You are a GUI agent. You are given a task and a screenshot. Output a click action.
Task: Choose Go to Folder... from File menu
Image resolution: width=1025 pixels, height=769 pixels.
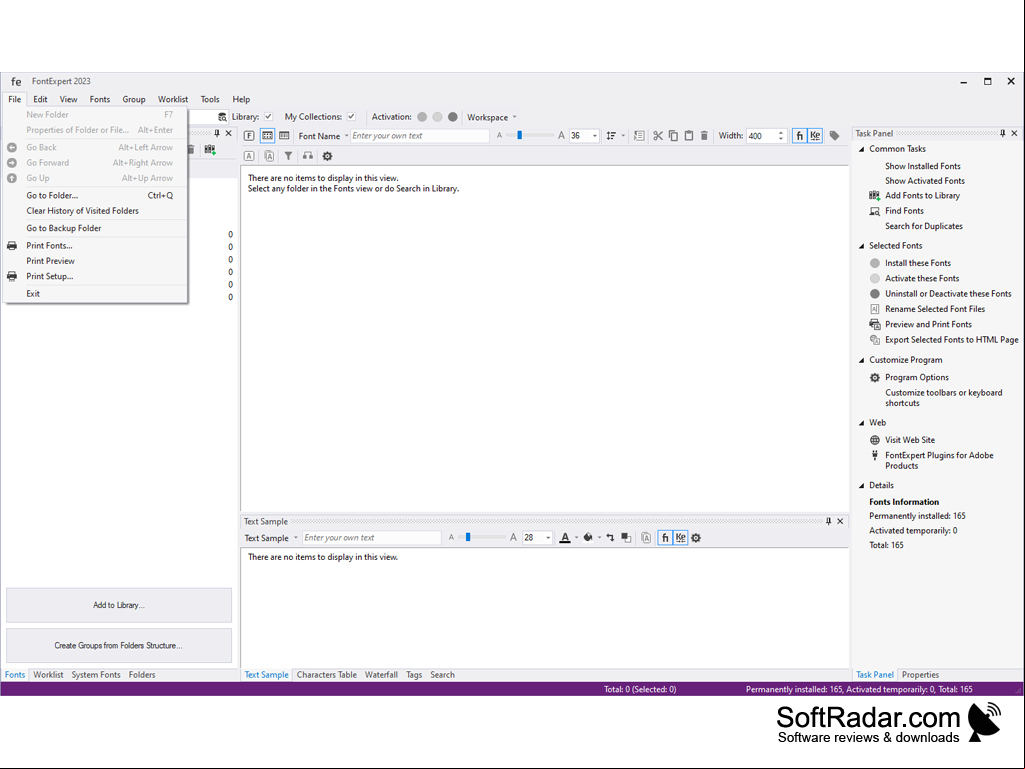(95, 195)
